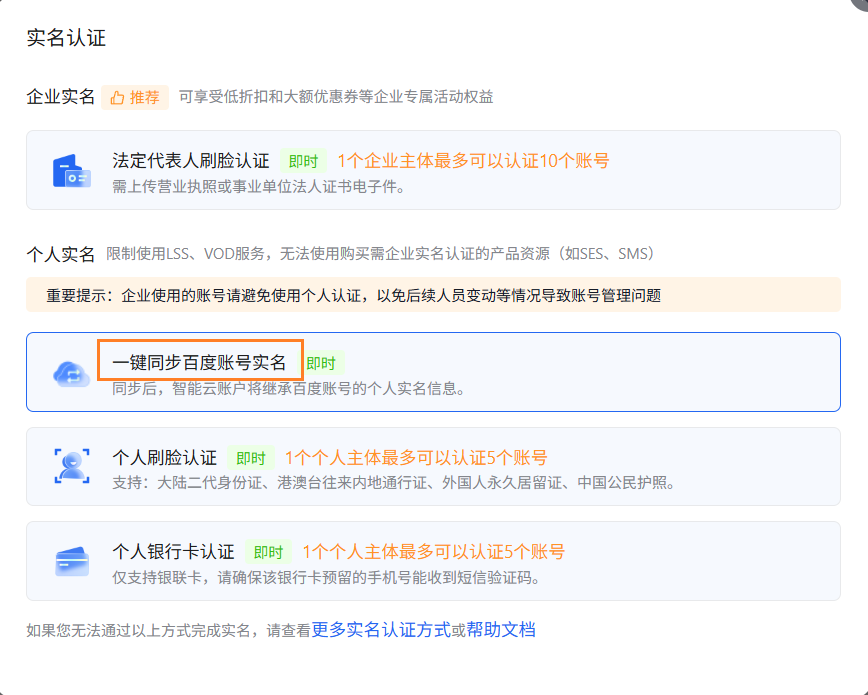The image size is (868, 695).
Task: Click the thumbs-up 推荐 badge
Action: 135,97
